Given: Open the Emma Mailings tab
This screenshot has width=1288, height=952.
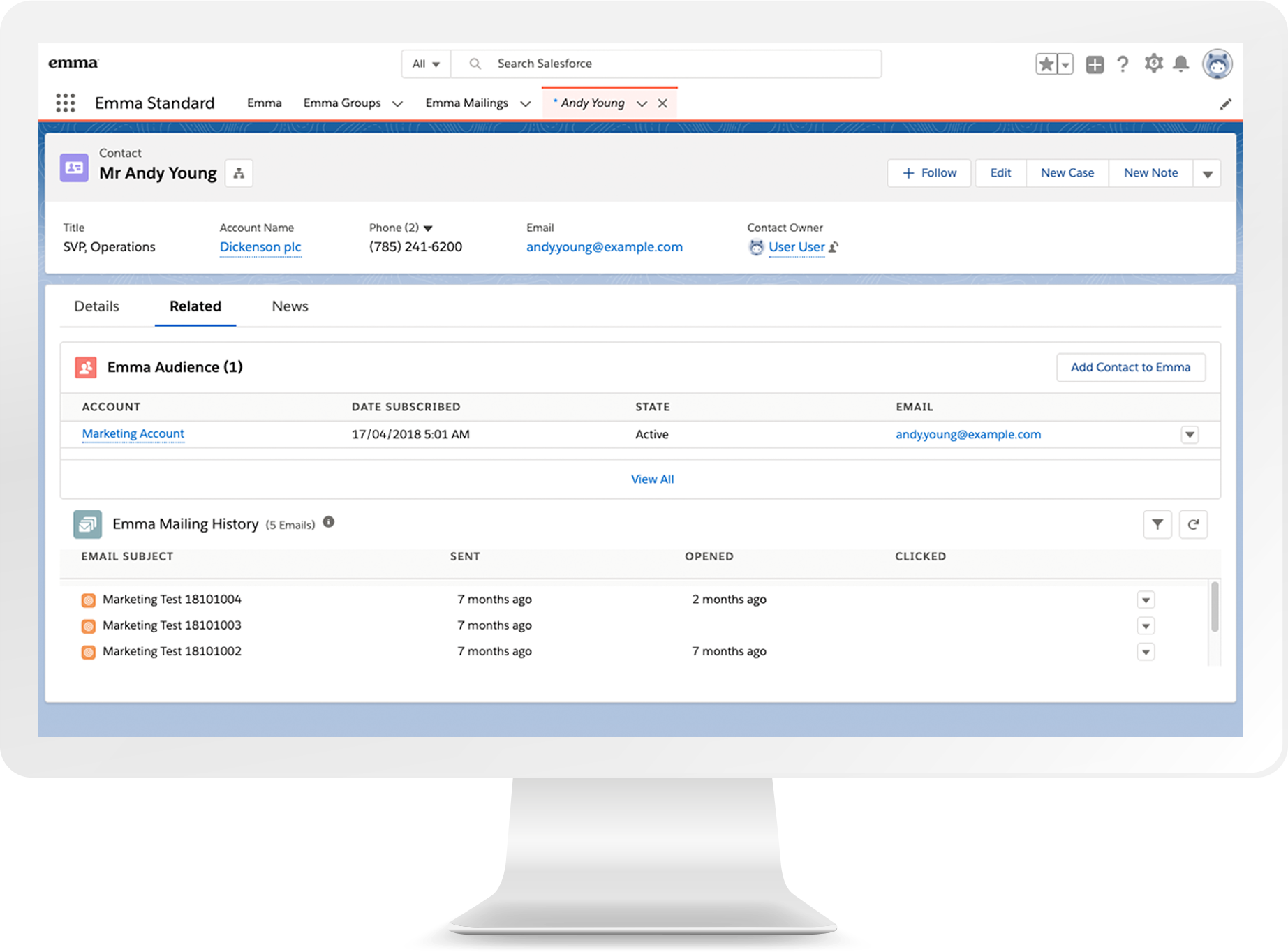Looking at the screenshot, I should 466,103.
